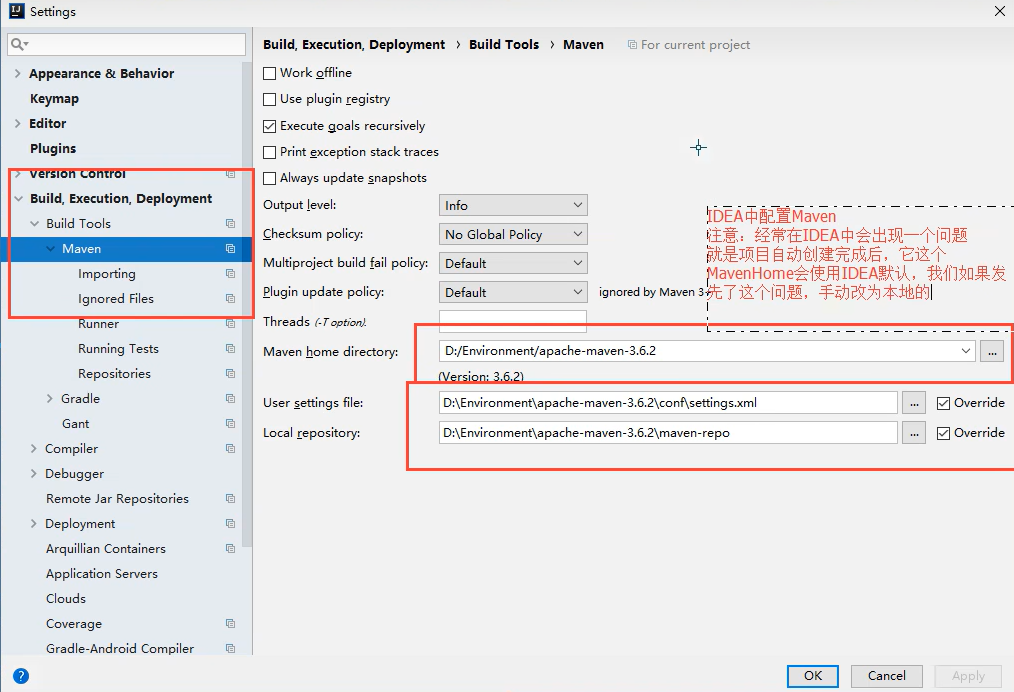Collapse Build, Execution, Deployment node
Viewport: 1014px width, 692px height.
18,199
